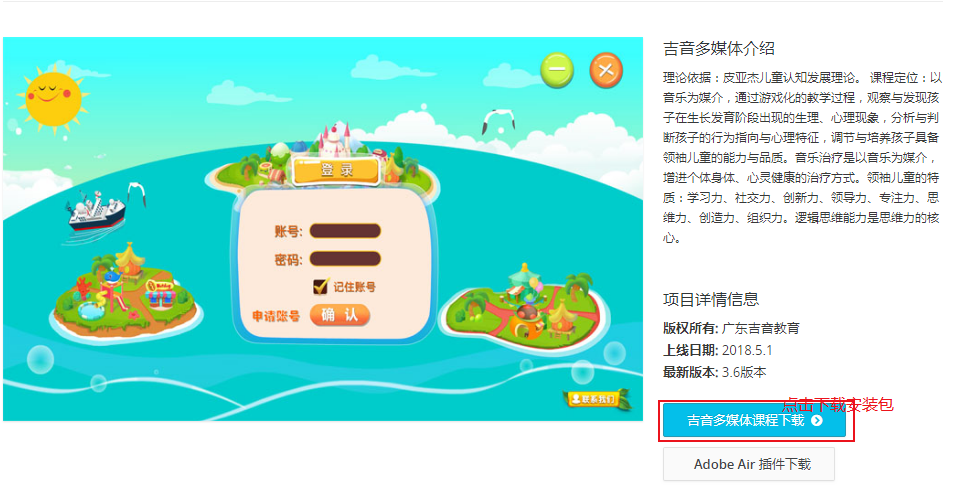954x504 pixels.
Task: Click the castle above the login banner
Action: click(335, 139)
